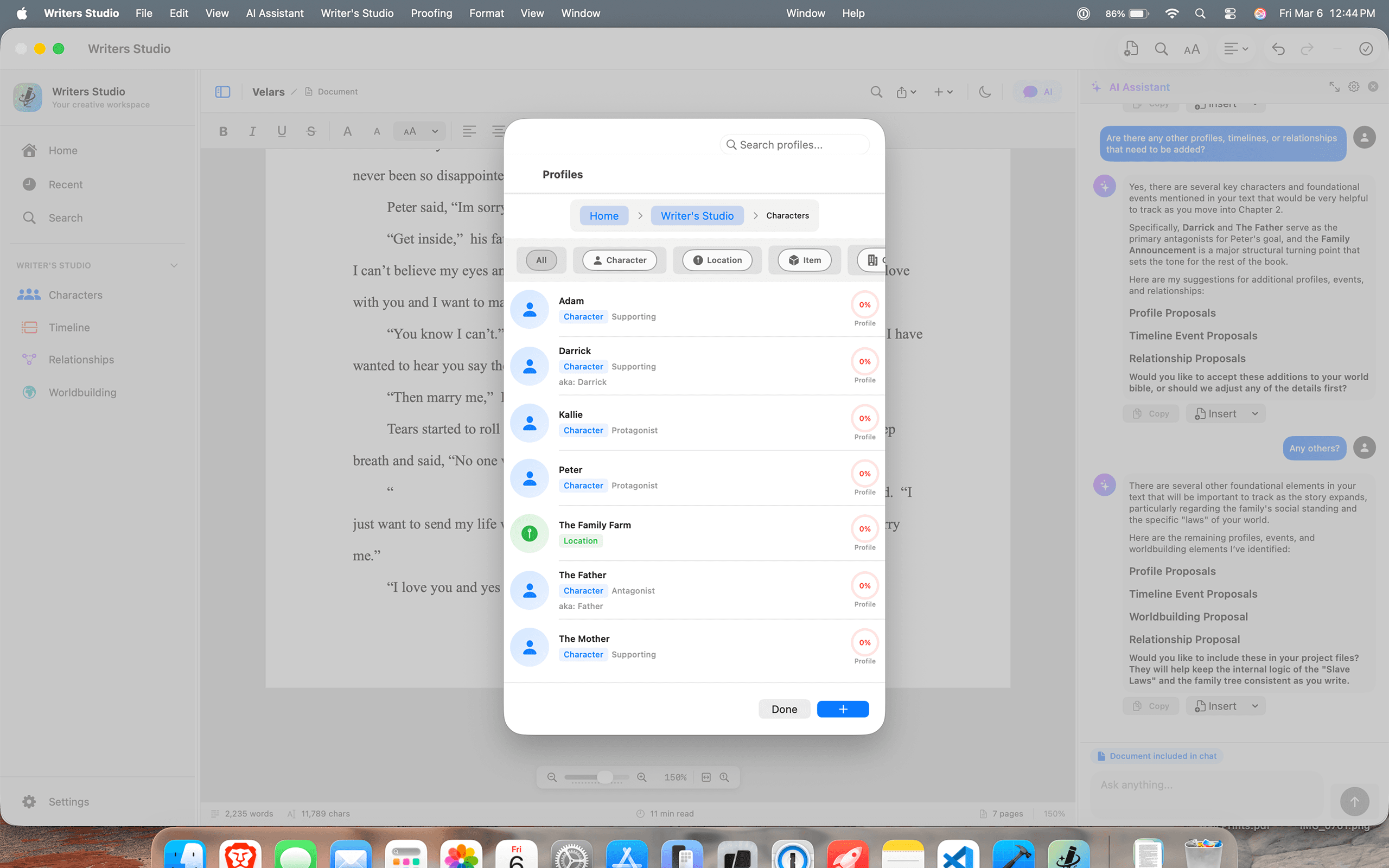Open the Relationships sidebar item
Image resolution: width=1389 pixels, height=868 pixels.
(81, 359)
